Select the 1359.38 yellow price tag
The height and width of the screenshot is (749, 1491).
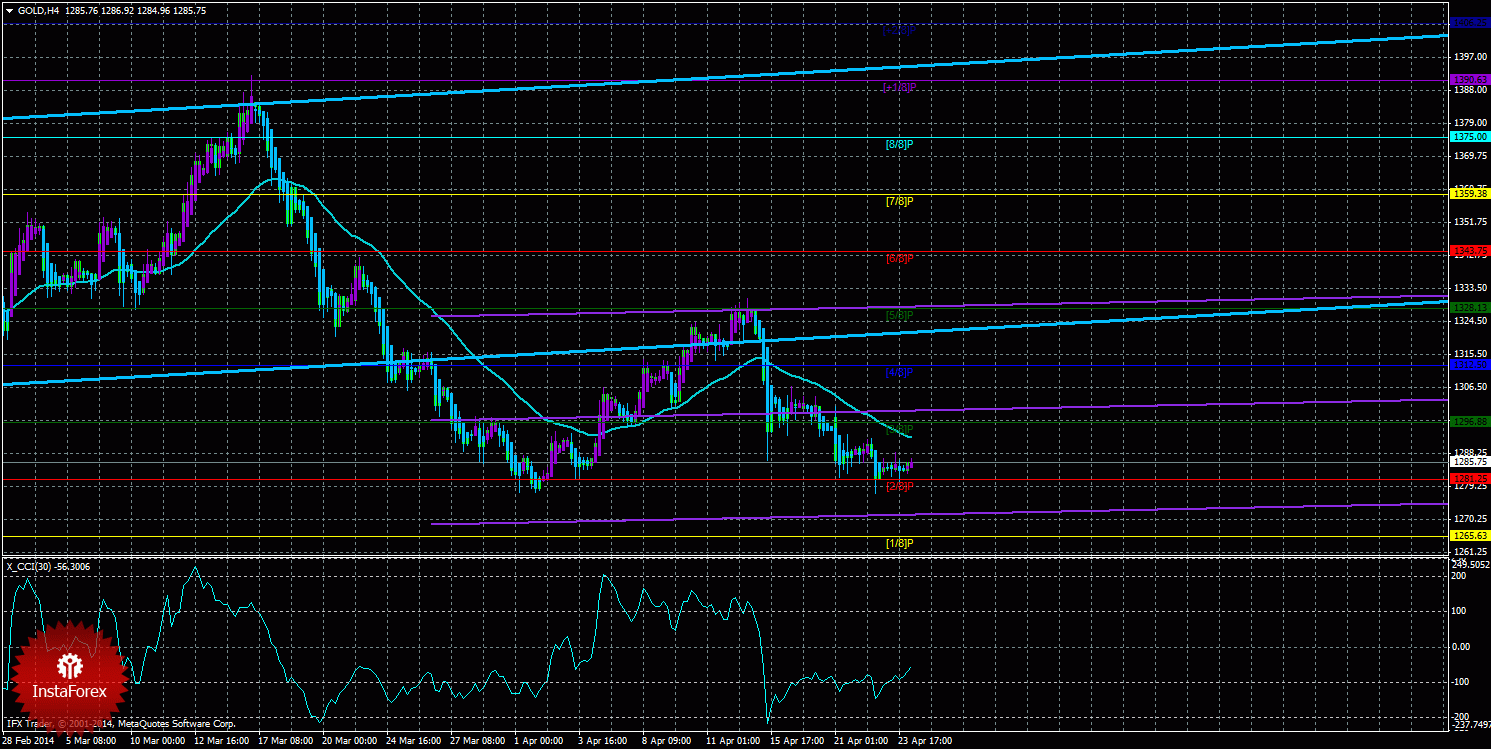pyautogui.click(x=1469, y=193)
